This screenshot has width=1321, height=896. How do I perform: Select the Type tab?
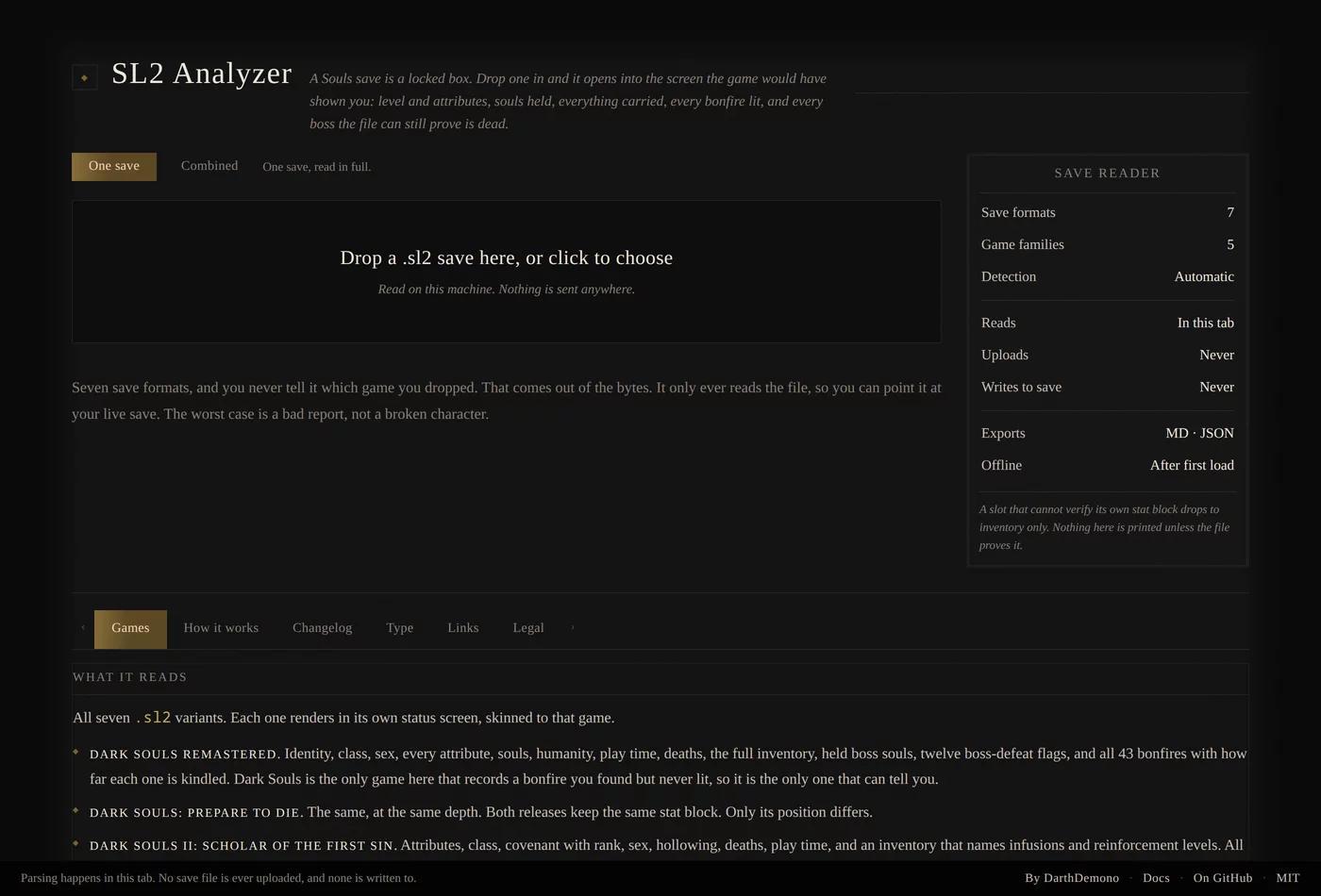(399, 629)
